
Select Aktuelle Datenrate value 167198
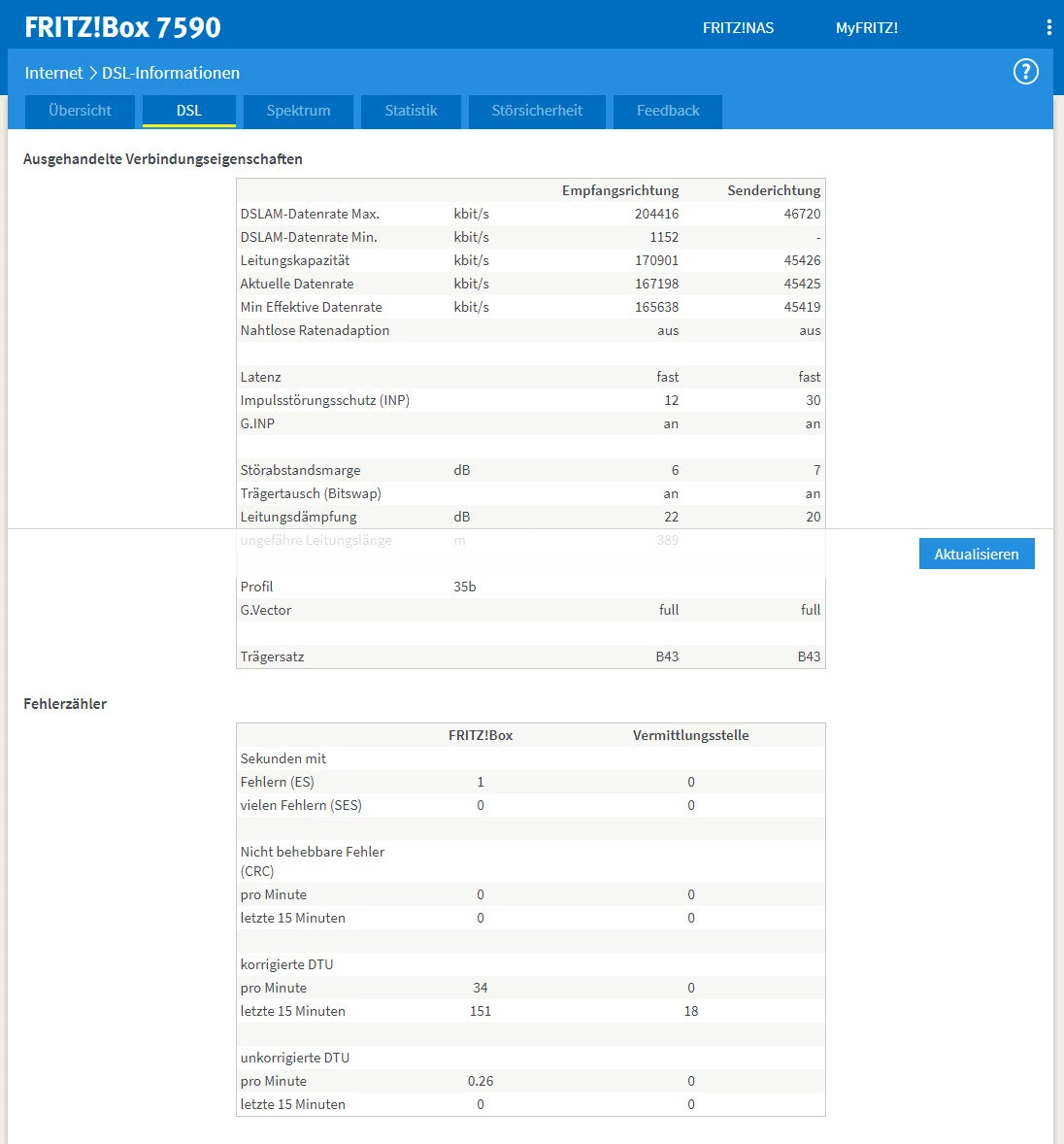point(656,284)
